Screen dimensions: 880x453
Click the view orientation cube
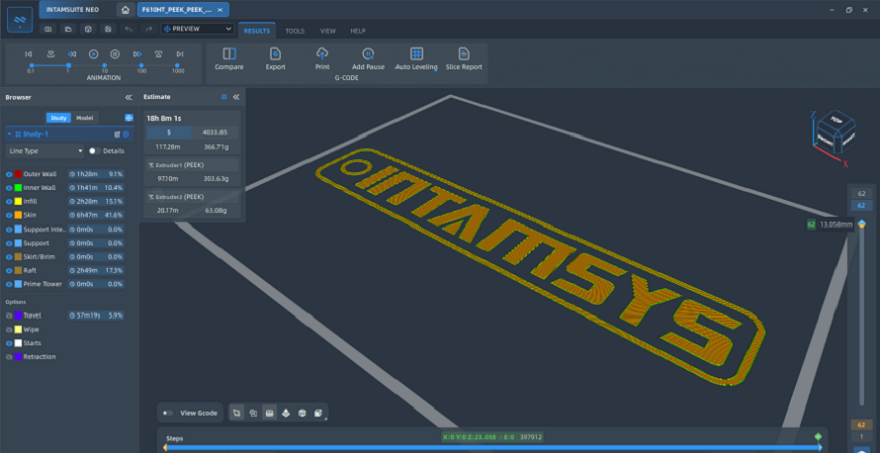[835, 133]
